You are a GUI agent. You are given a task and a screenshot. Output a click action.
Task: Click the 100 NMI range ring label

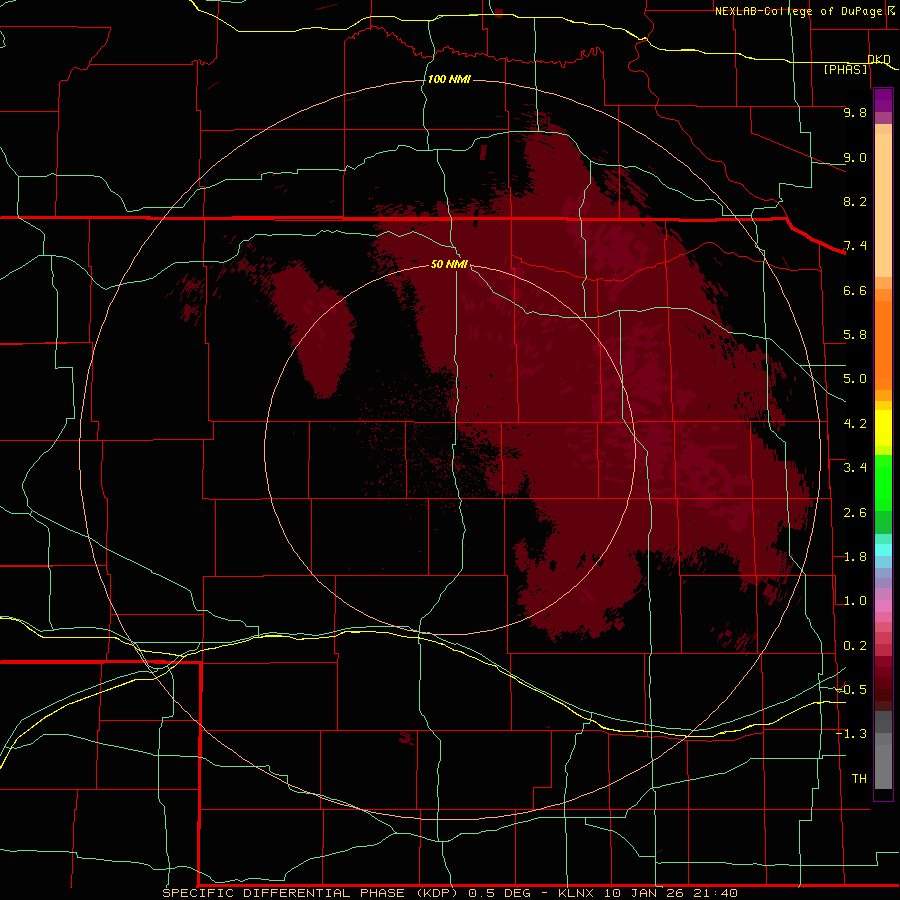[x=449, y=79]
